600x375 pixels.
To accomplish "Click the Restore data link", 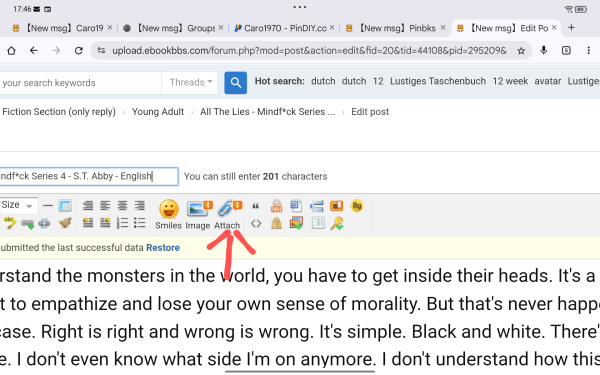I will (163, 248).
